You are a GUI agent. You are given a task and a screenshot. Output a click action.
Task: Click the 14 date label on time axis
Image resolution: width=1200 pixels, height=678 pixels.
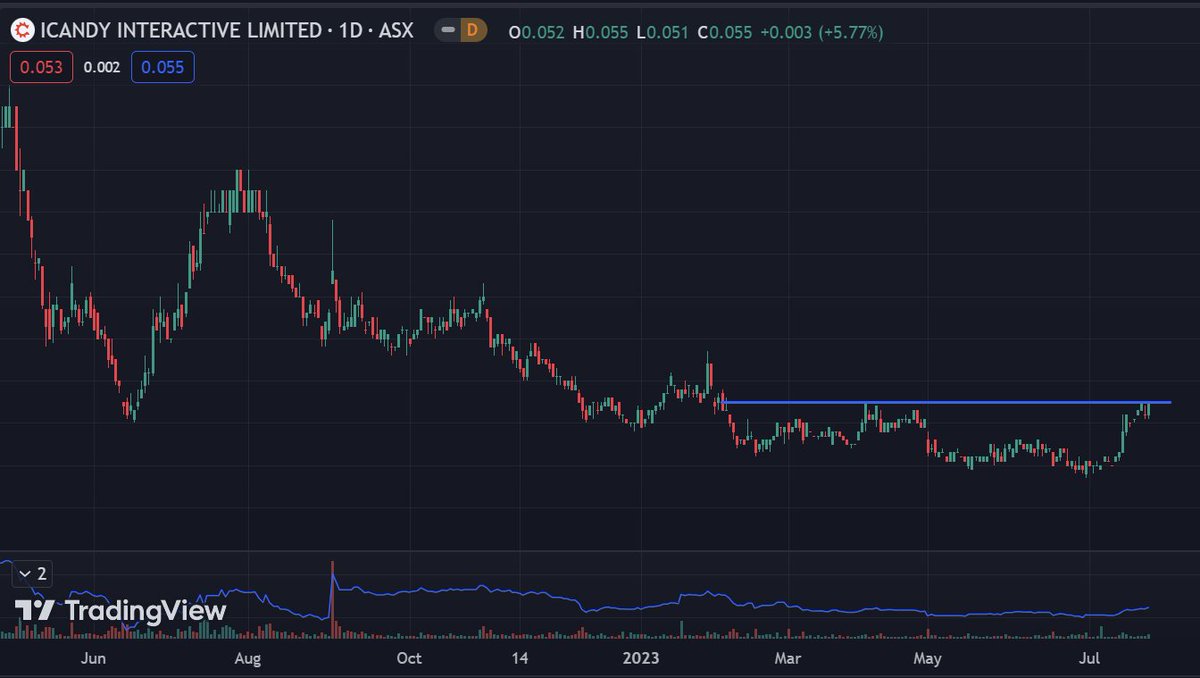[x=519, y=658]
